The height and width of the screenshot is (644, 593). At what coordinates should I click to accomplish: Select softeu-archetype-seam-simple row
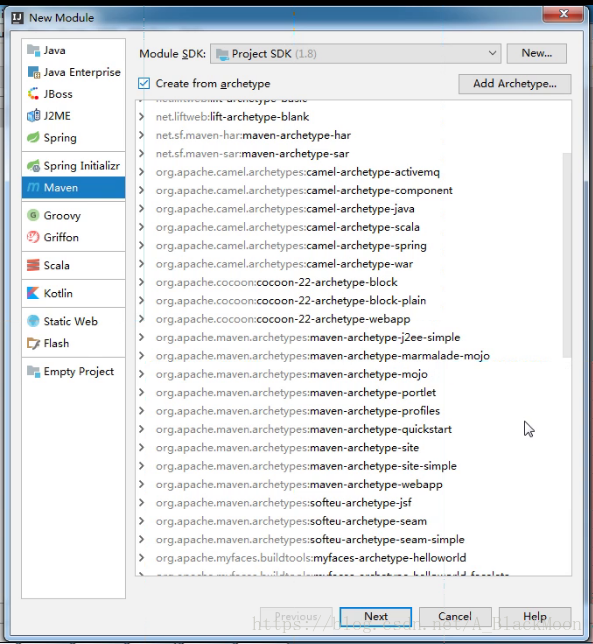click(x=353, y=539)
